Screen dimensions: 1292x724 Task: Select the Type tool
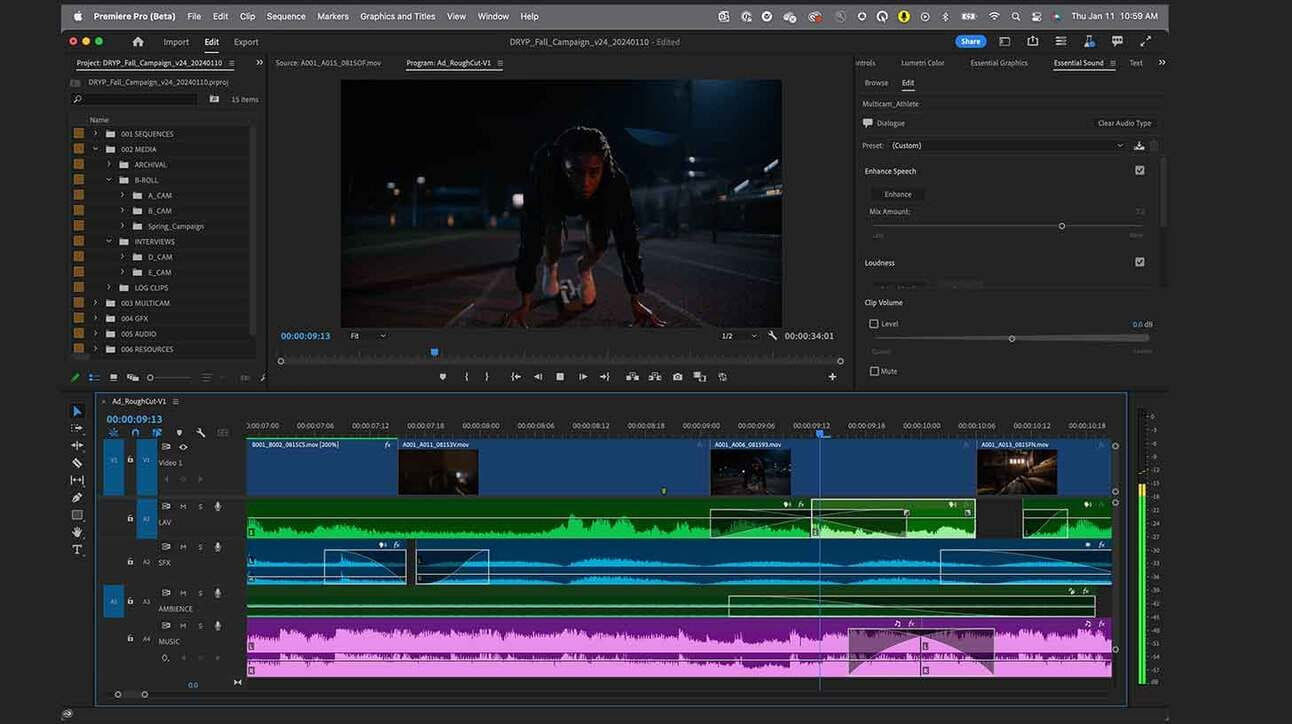coord(77,550)
